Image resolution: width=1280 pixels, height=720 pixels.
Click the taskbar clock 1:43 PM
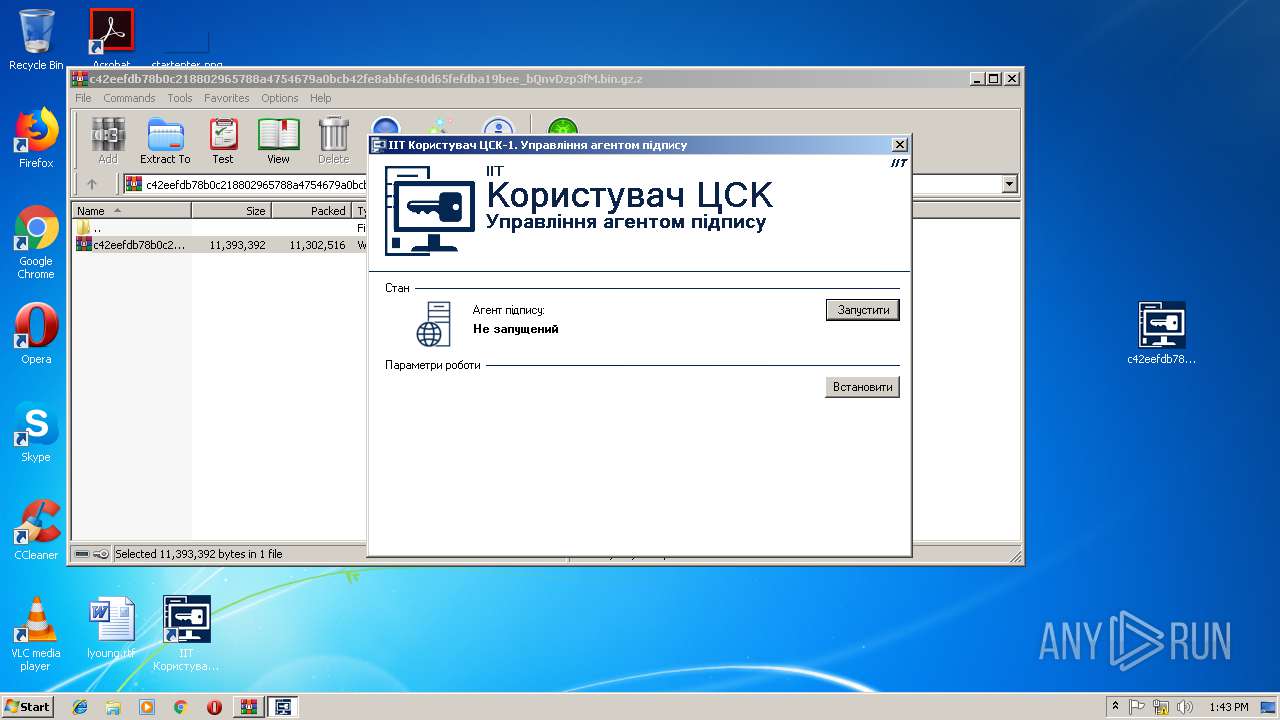pyautogui.click(x=1228, y=707)
